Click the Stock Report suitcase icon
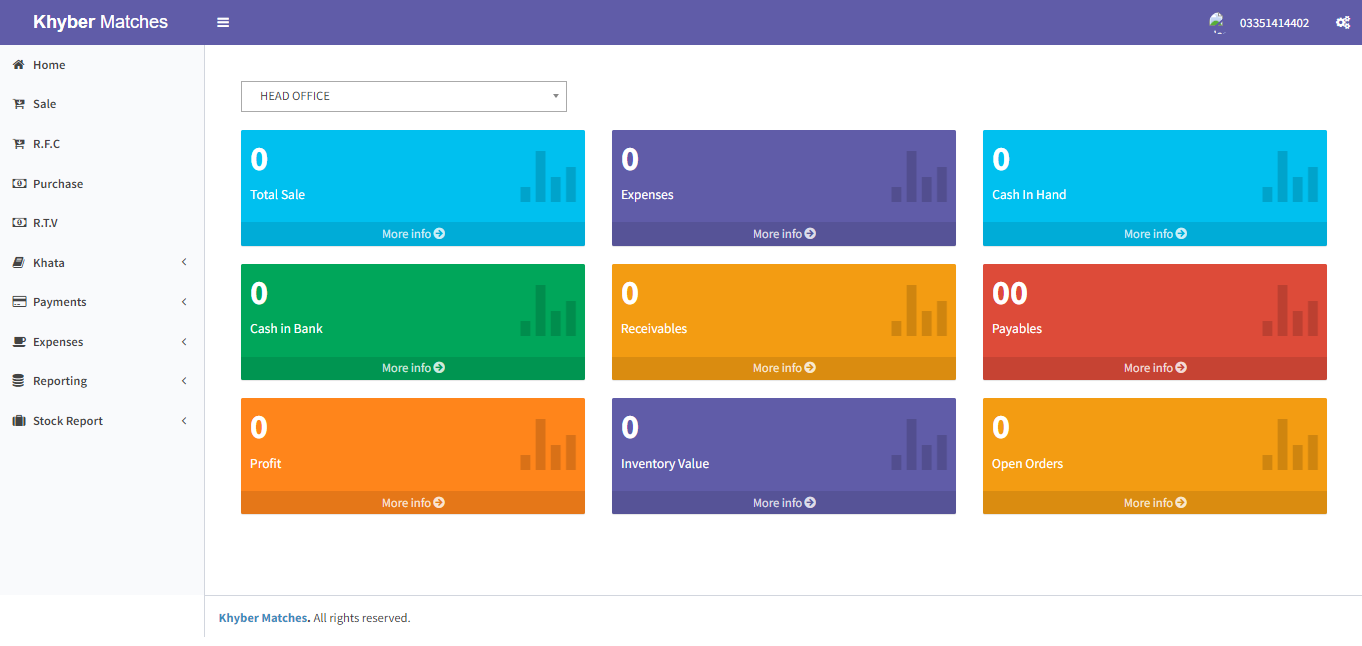Image resolution: width=1362 pixels, height=646 pixels. [18, 421]
